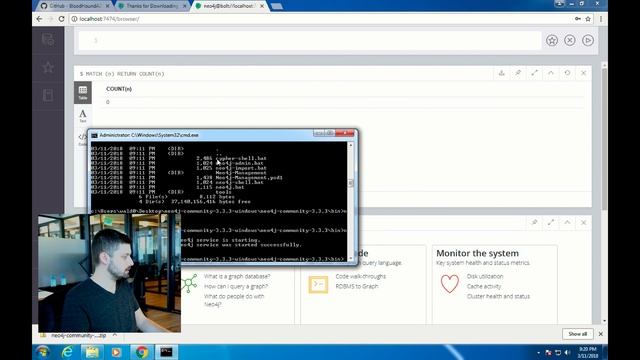Open the Neo4j favorites star sidebar icon
Image resolution: width=640 pixels, height=360 pixels.
(48, 67)
